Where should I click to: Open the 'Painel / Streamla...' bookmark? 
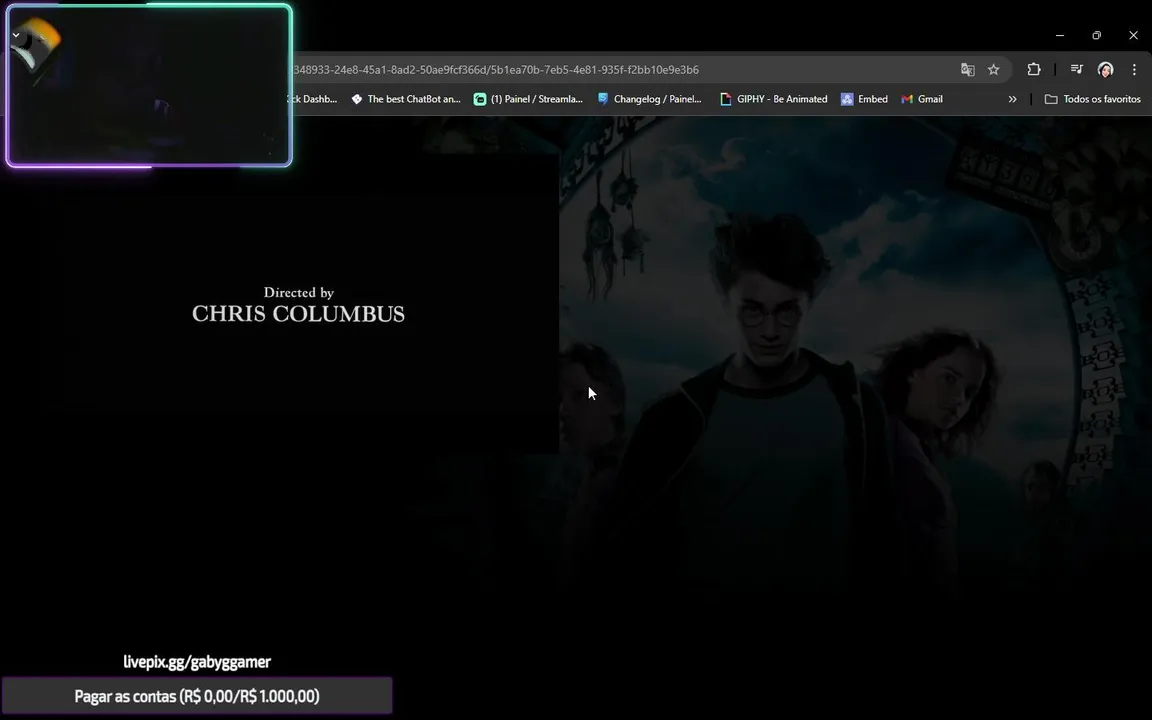(x=528, y=99)
